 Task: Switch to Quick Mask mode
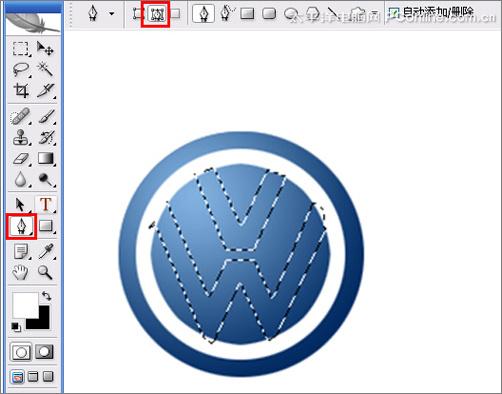44,352
